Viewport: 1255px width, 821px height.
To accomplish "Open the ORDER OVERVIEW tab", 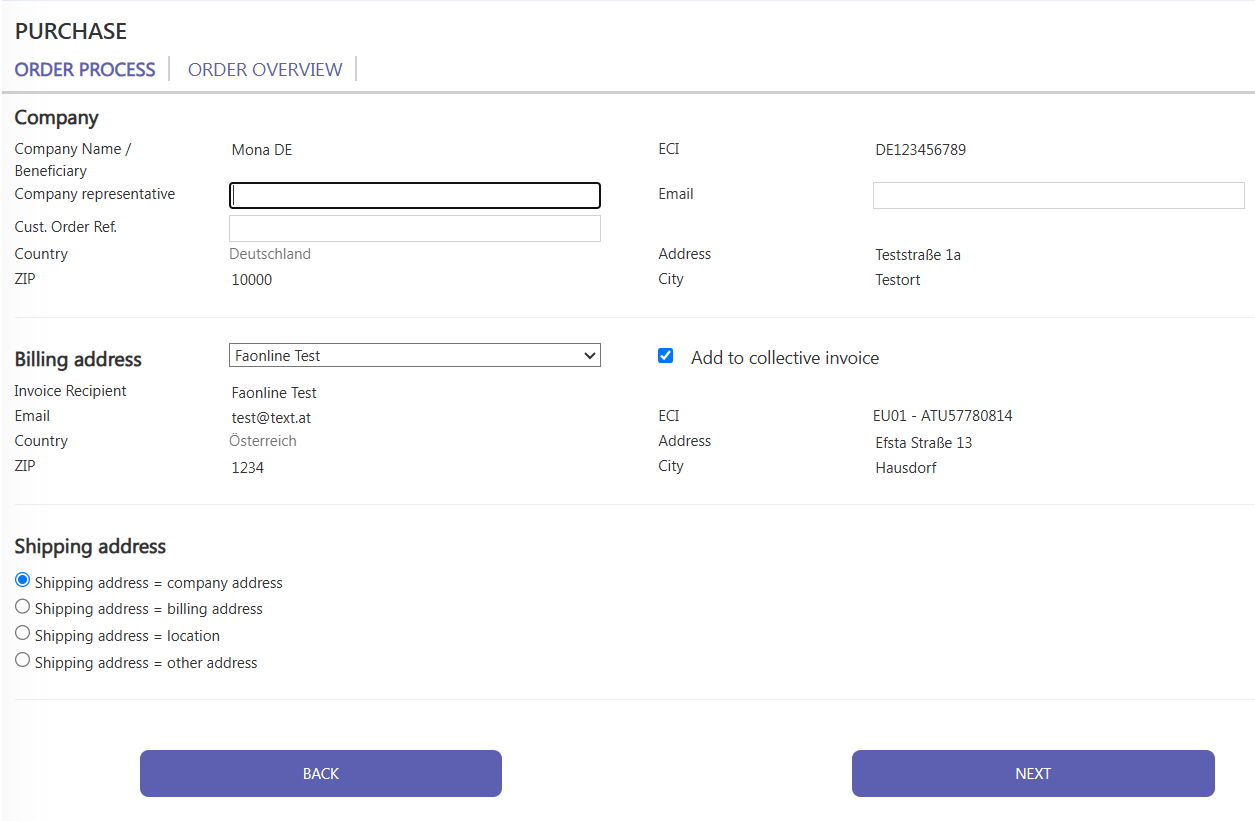I will click(x=265, y=69).
